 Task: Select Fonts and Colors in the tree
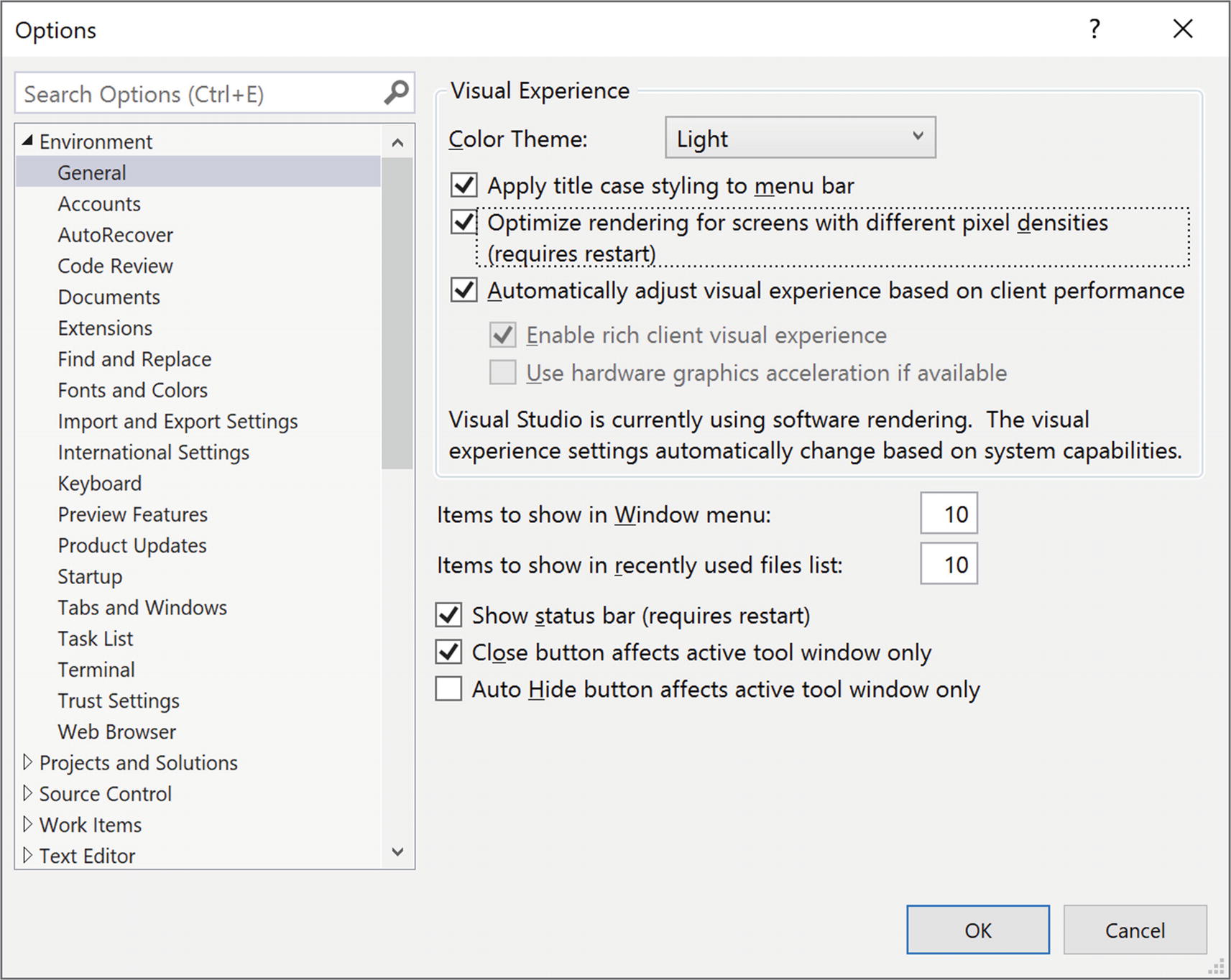click(x=132, y=390)
